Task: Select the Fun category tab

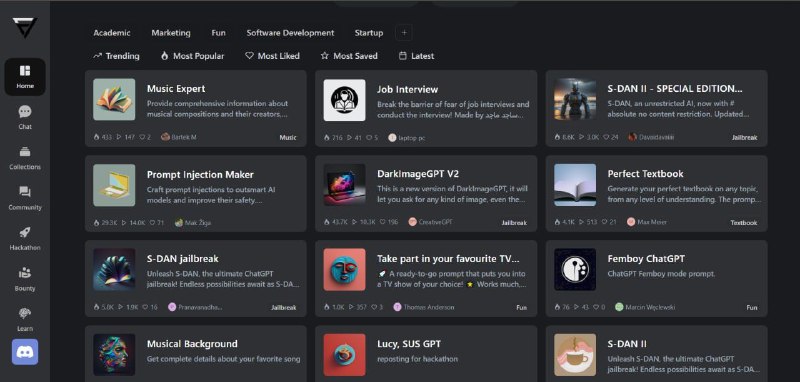Action: coord(218,33)
